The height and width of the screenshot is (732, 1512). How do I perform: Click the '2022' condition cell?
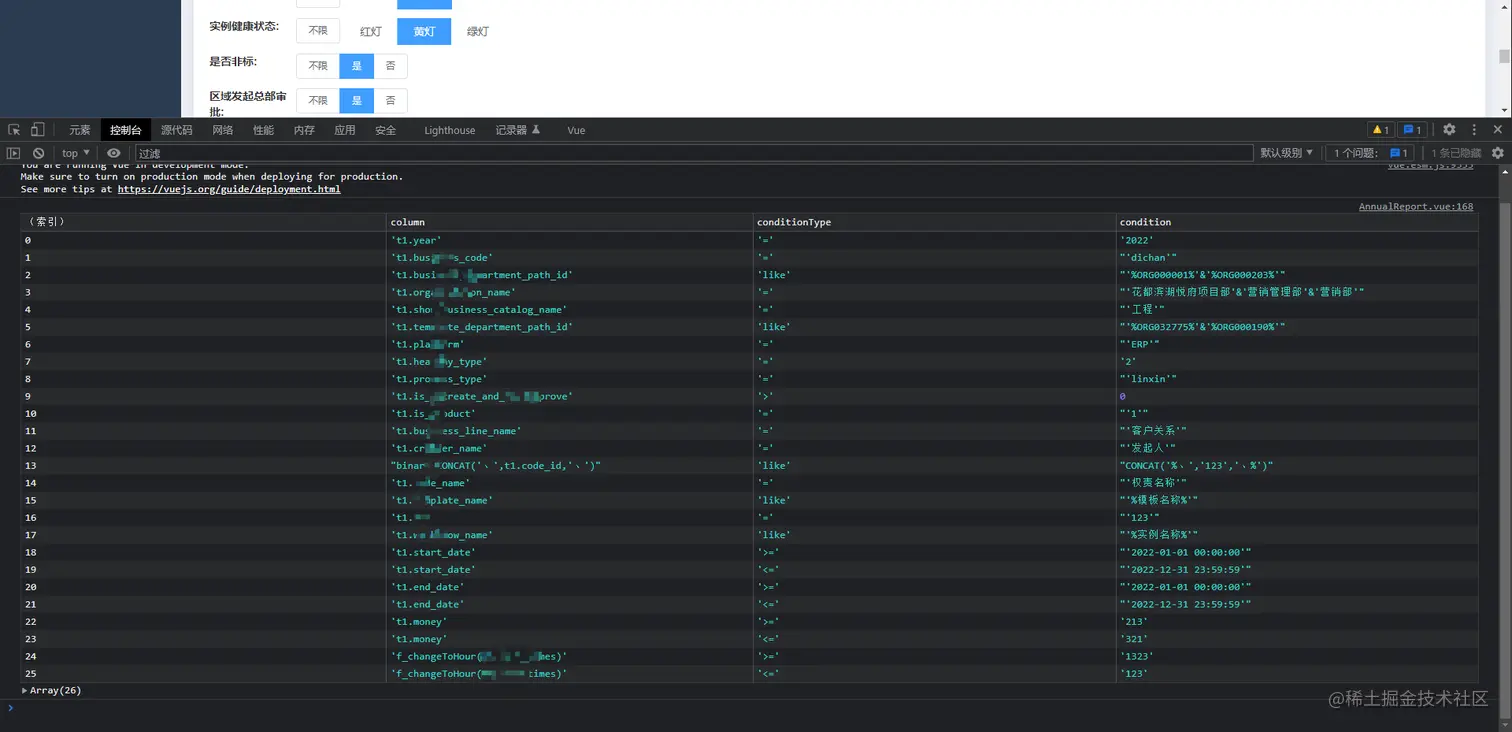(1297, 240)
